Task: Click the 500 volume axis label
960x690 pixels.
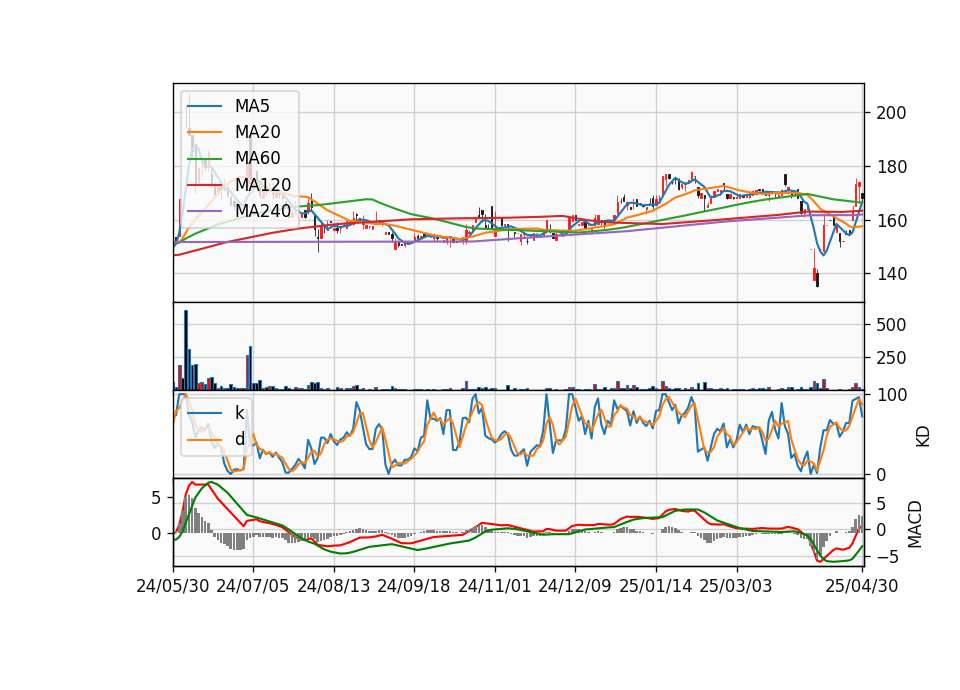Action: (x=891, y=325)
